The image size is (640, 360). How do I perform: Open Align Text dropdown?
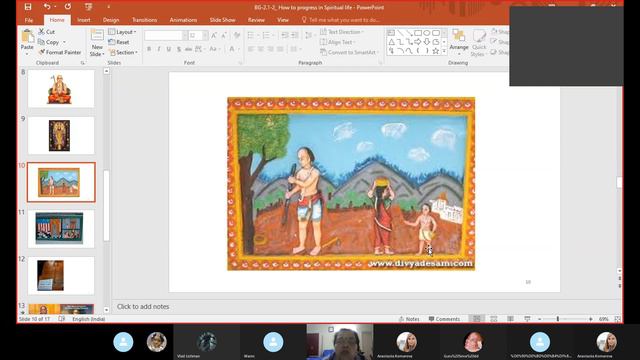pos(338,42)
